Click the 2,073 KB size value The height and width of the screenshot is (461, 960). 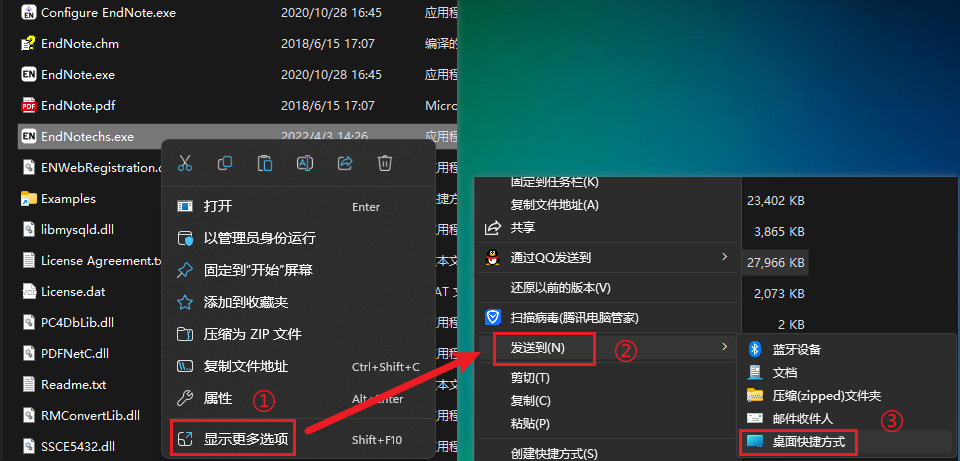[779, 293]
